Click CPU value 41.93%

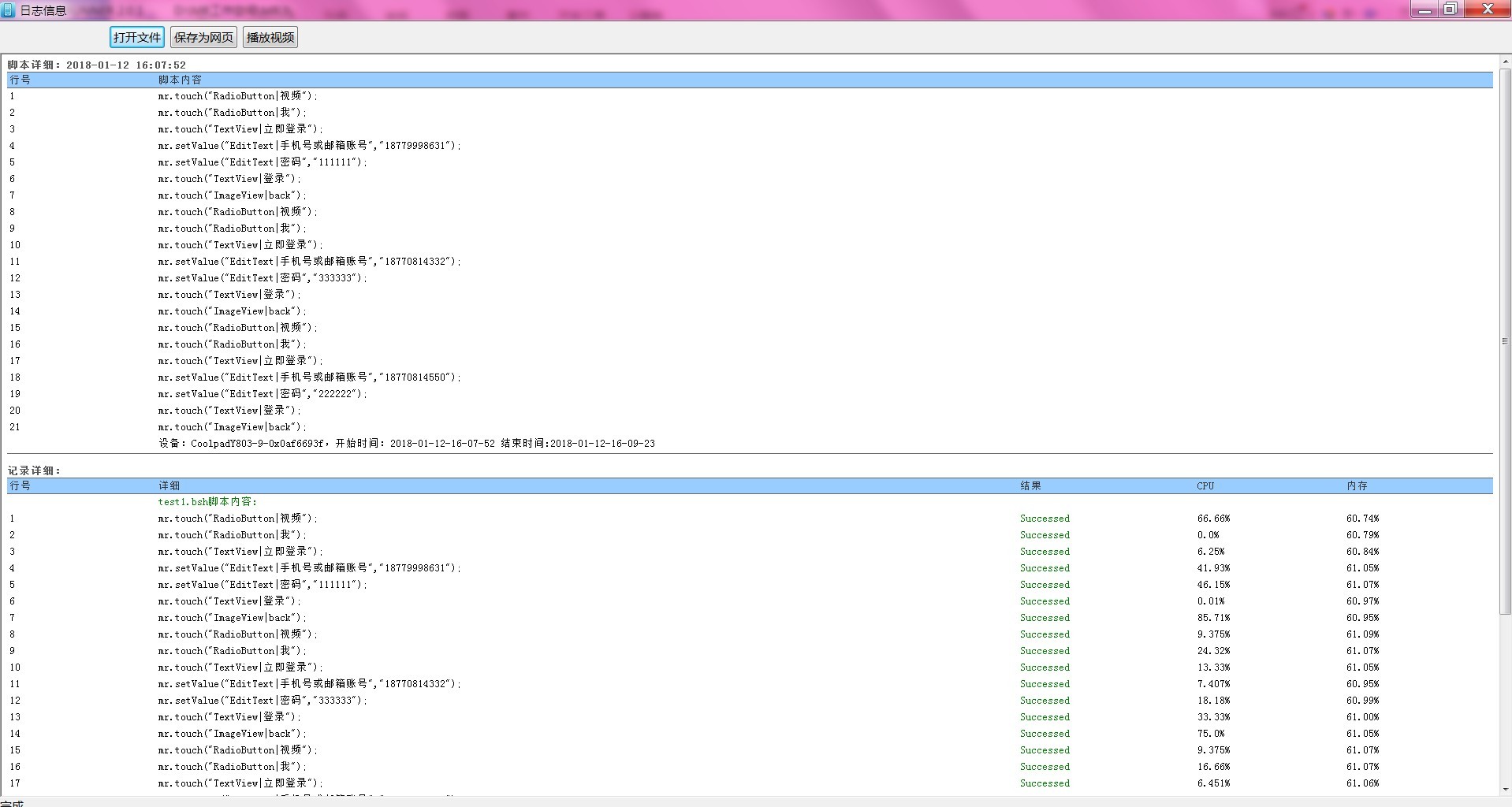click(1213, 568)
